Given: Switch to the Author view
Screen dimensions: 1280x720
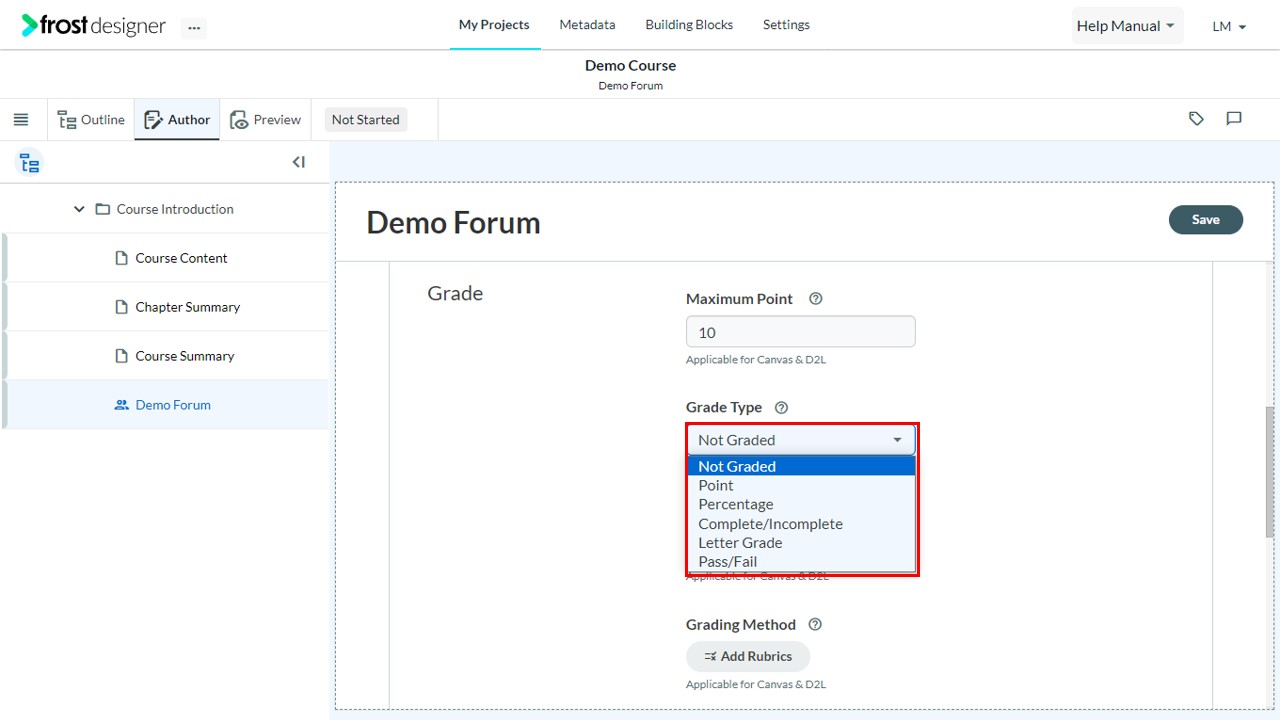Looking at the screenshot, I should [177, 120].
